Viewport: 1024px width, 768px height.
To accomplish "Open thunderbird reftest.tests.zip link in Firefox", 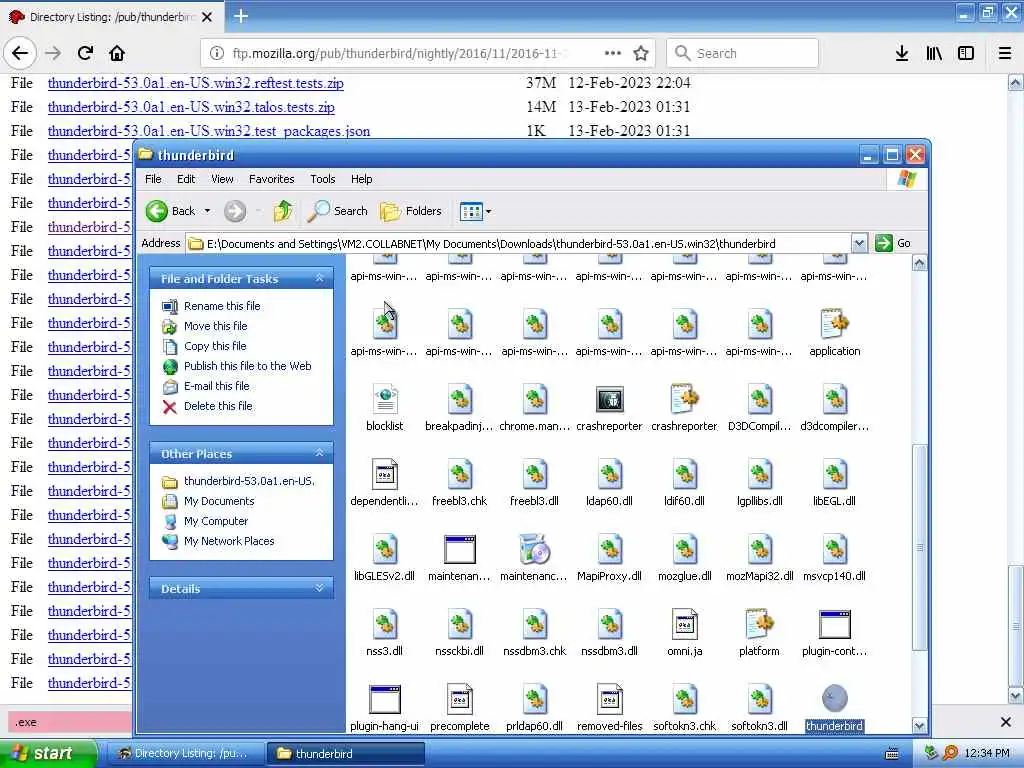I will (x=195, y=83).
